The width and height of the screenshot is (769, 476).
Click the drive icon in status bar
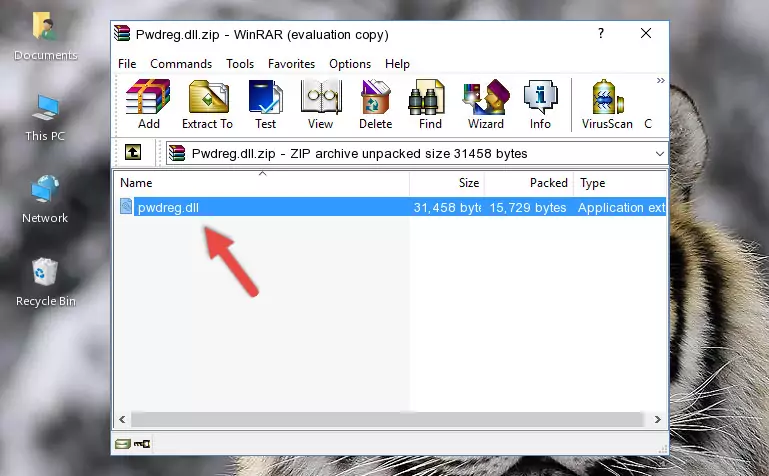pos(123,444)
